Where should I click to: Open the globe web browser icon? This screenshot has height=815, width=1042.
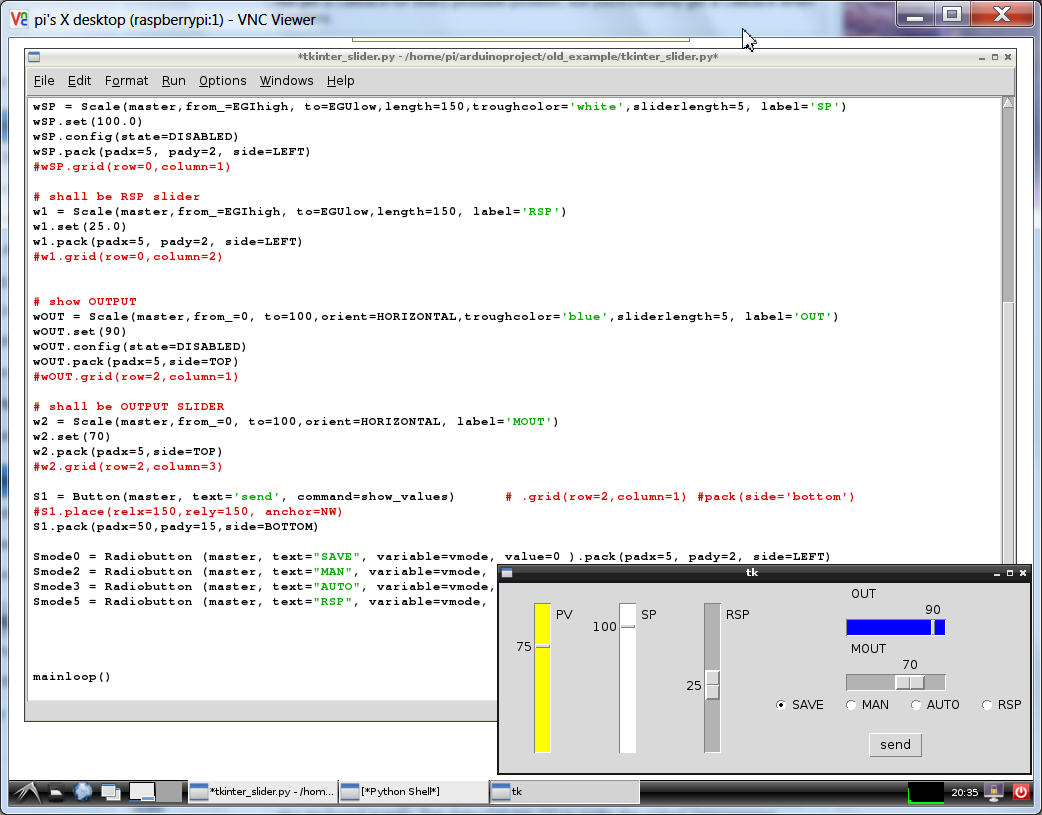click(83, 792)
